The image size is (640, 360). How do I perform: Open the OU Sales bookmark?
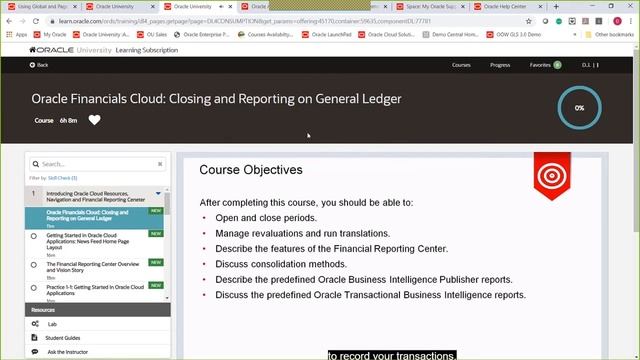(x=152, y=35)
